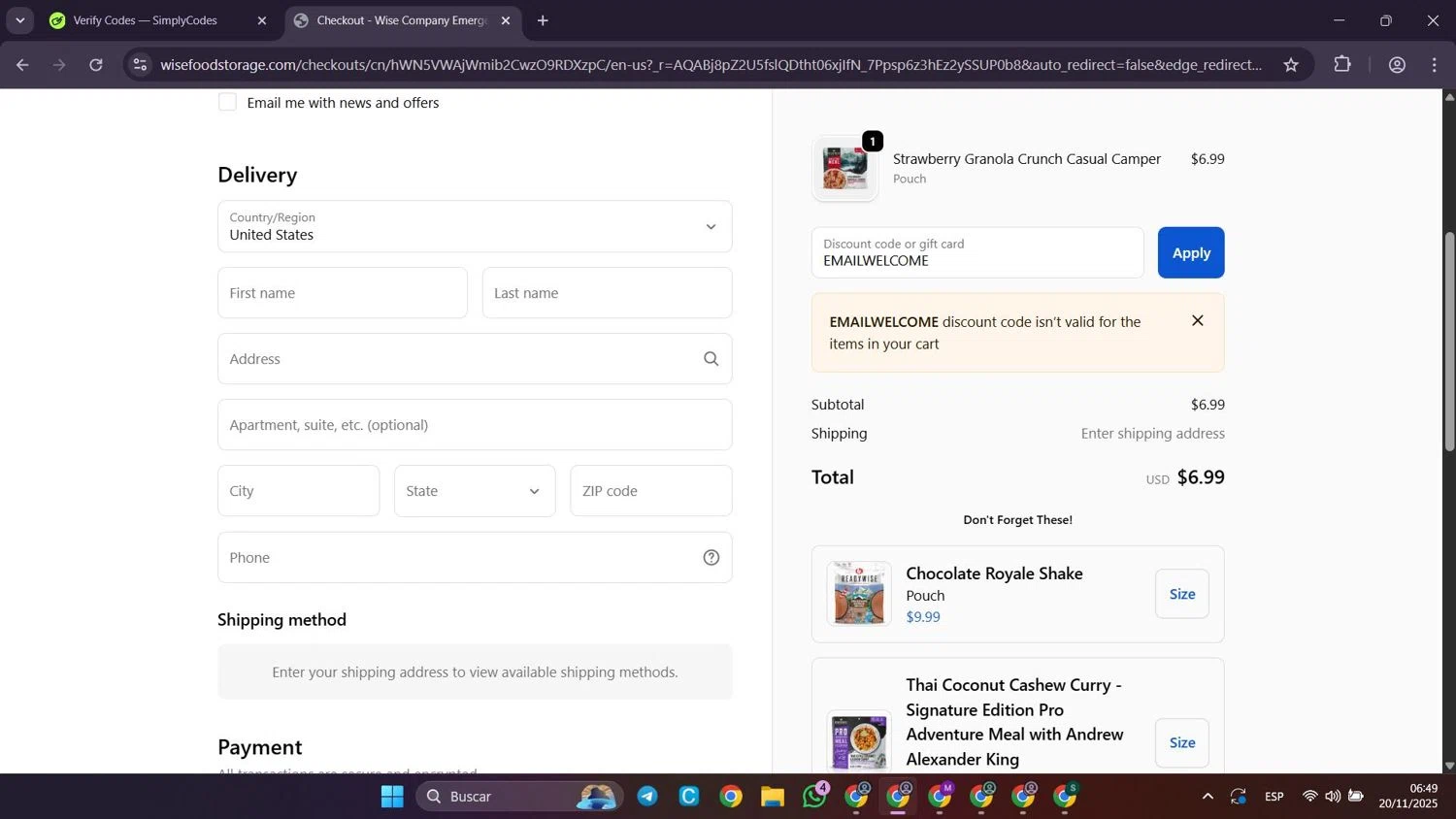The width and height of the screenshot is (1456, 819).
Task: Apply the EMAILWELCOME discount code
Action: point(1191,252)
